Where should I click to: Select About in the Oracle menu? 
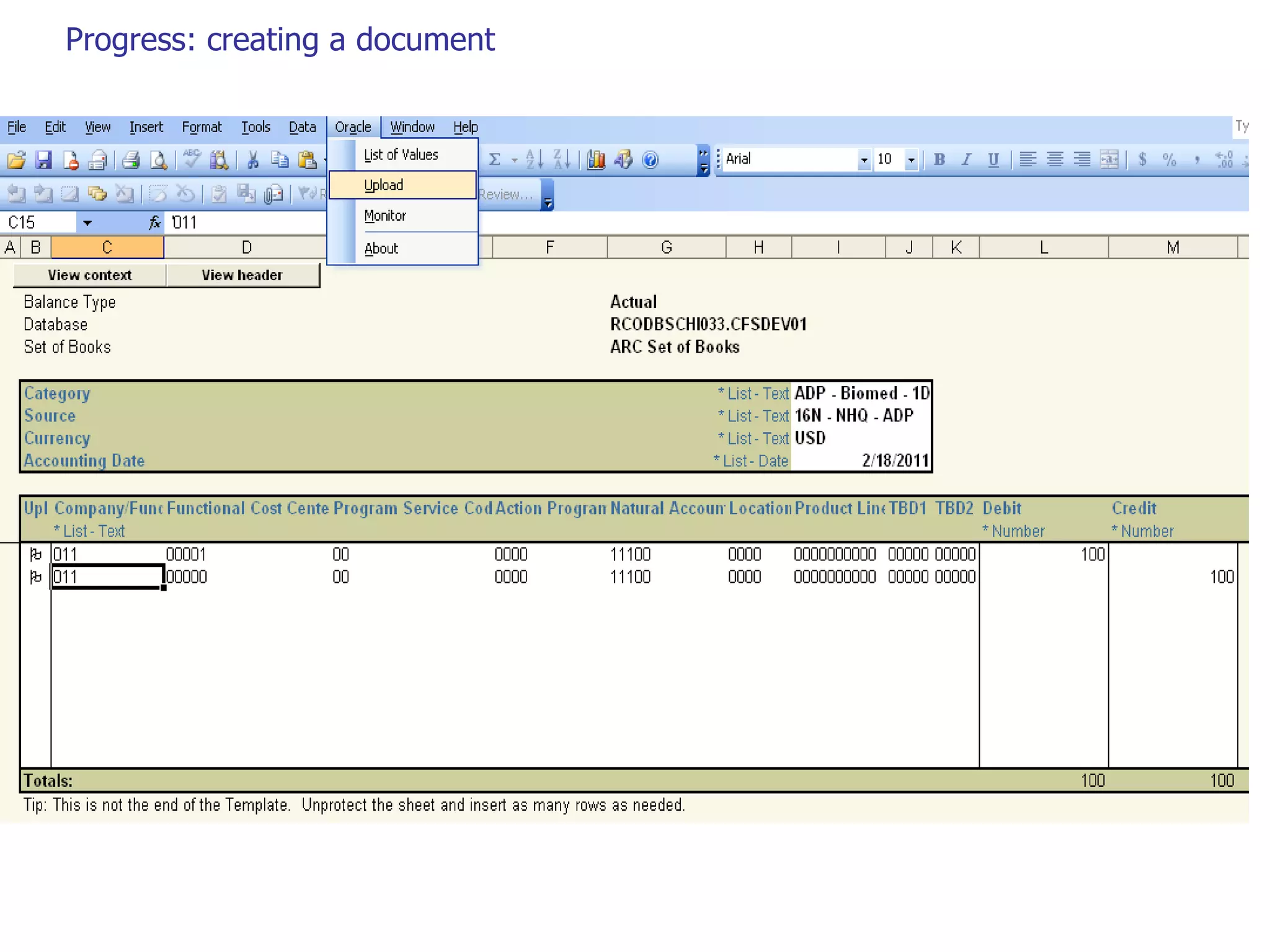tap(403, 249)
